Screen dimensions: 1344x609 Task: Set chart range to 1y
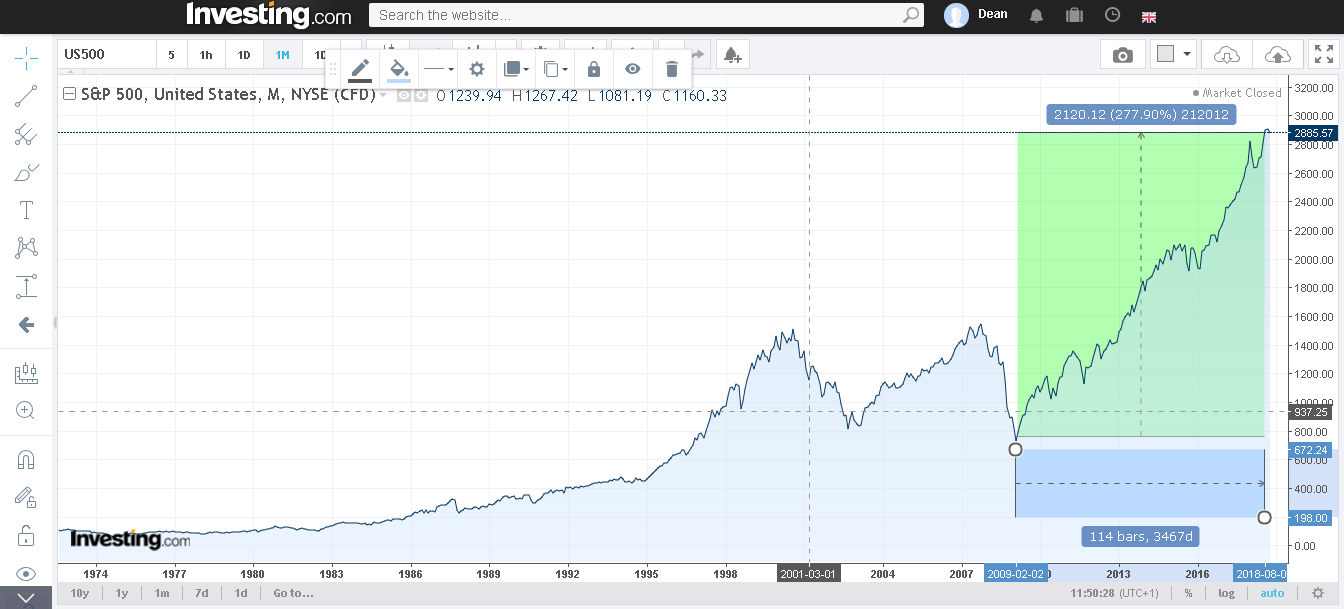[122, 593]
